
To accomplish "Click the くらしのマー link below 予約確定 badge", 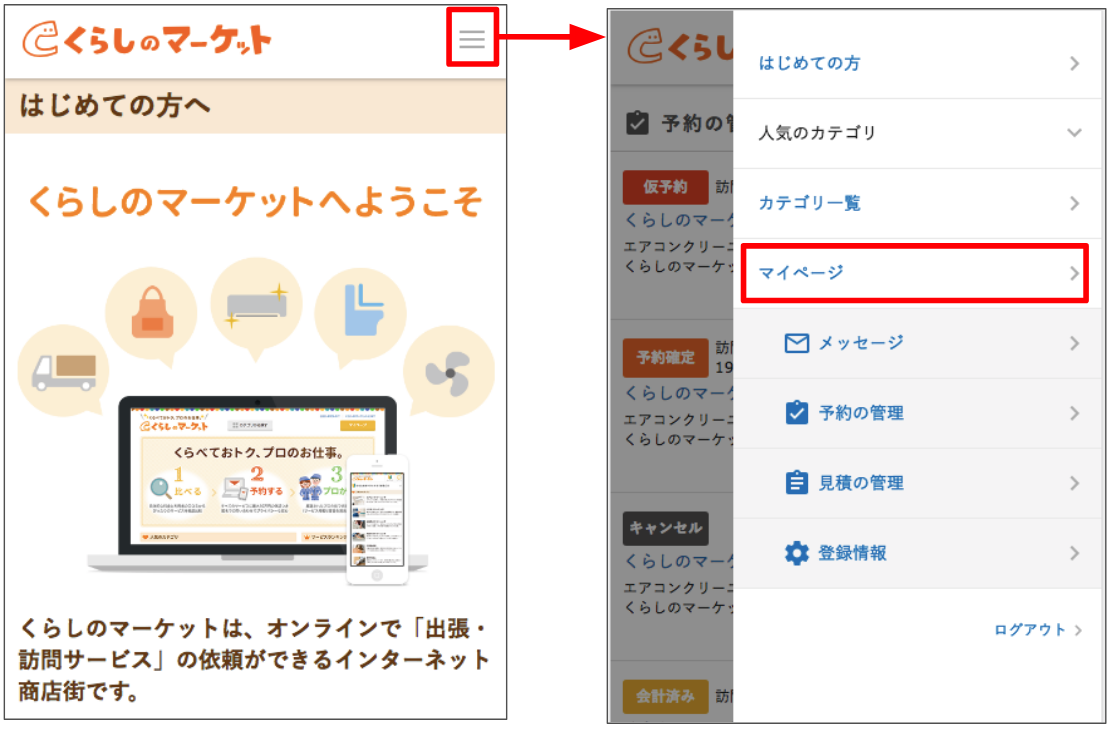I will [x=679, y=393].
